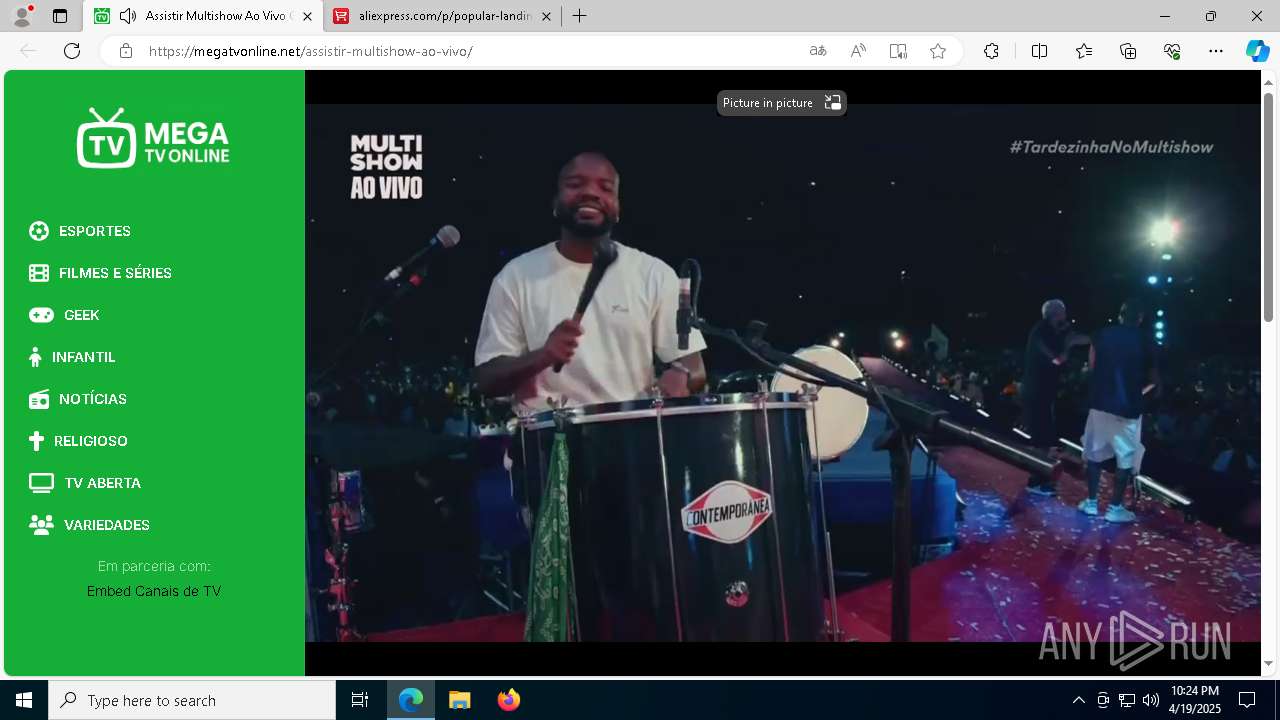Close the Assistir Multishow tab
1280x720 pixels.
307,16
